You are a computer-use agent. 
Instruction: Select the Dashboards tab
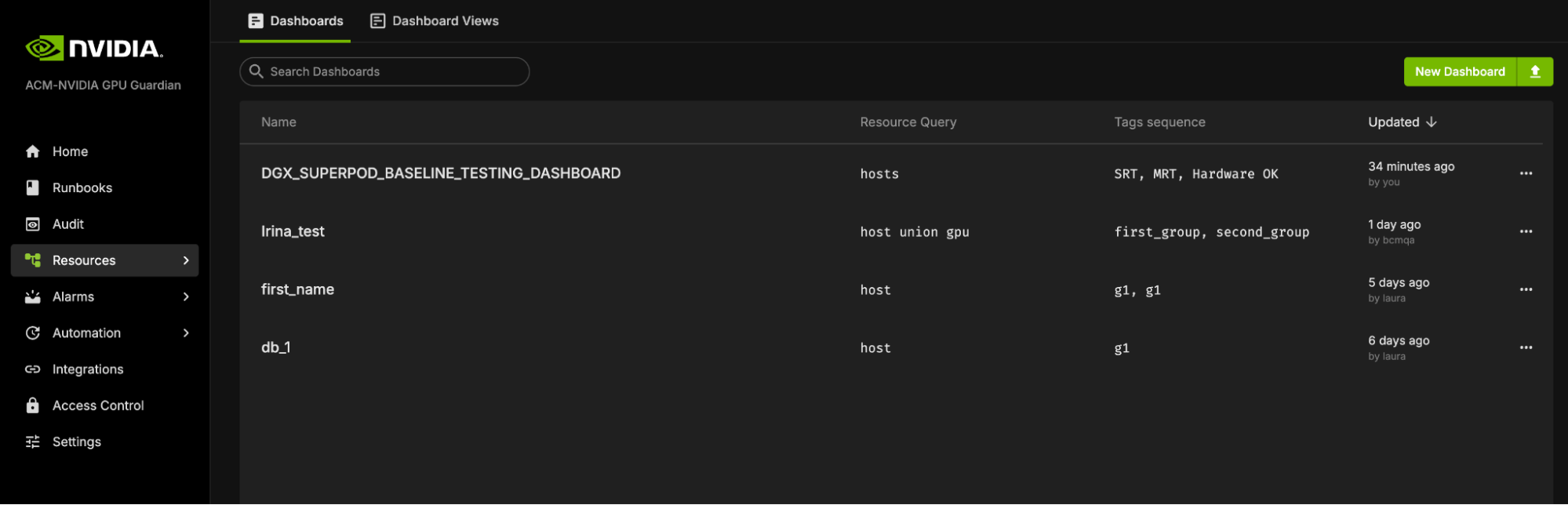coord(296,21)
